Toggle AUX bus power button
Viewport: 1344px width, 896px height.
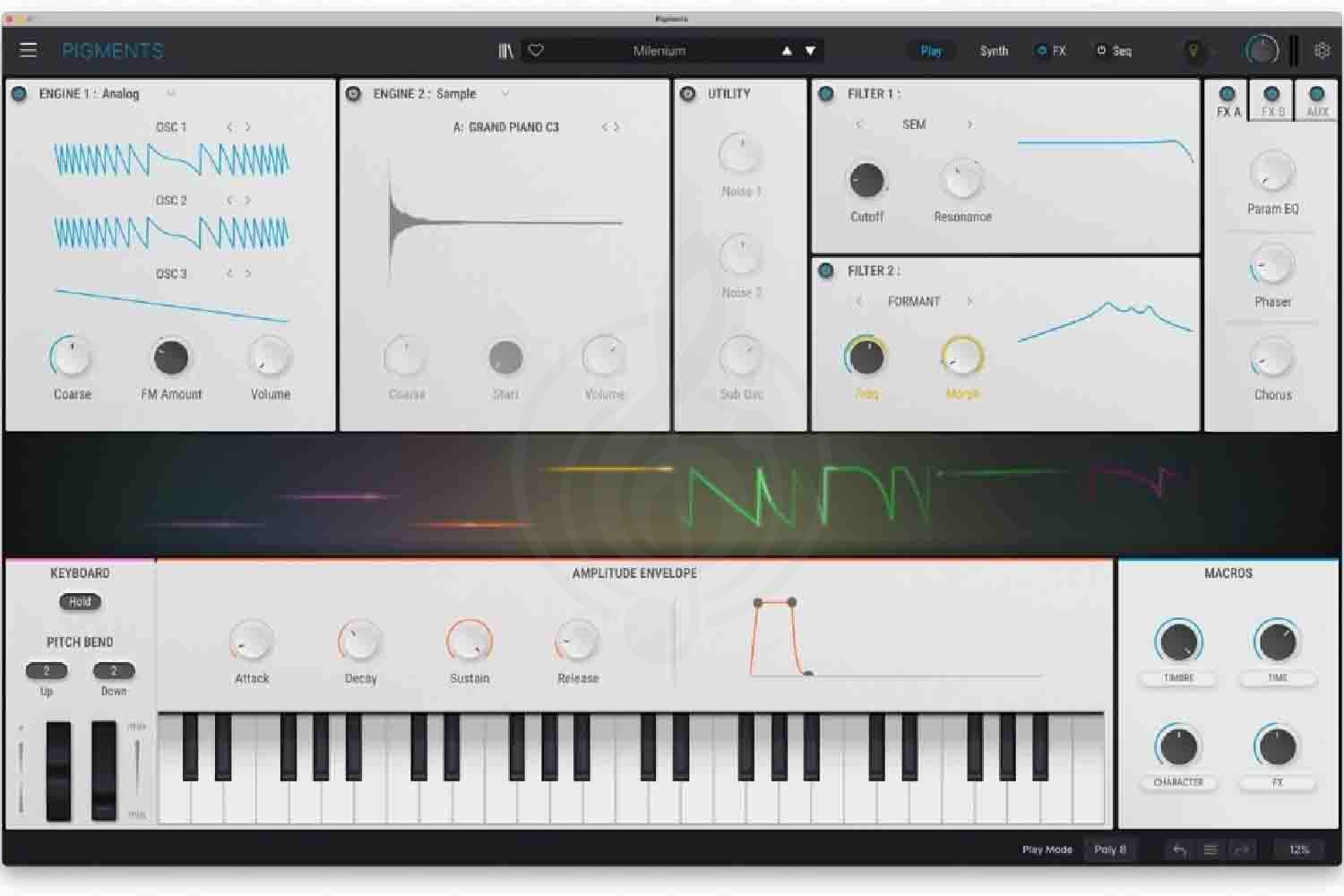click(1316, 93)
